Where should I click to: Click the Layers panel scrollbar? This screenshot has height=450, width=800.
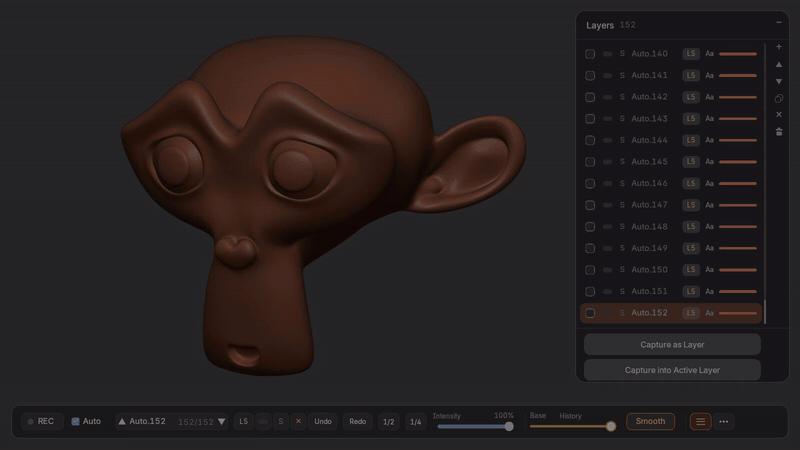click(765, 312)
